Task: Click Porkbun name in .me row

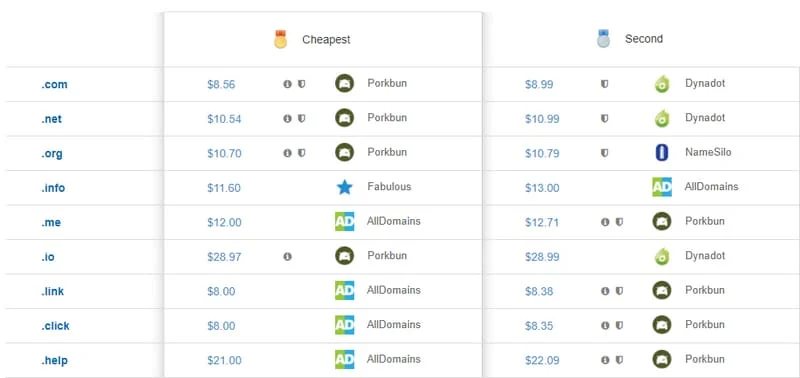Action: (705, 221)
